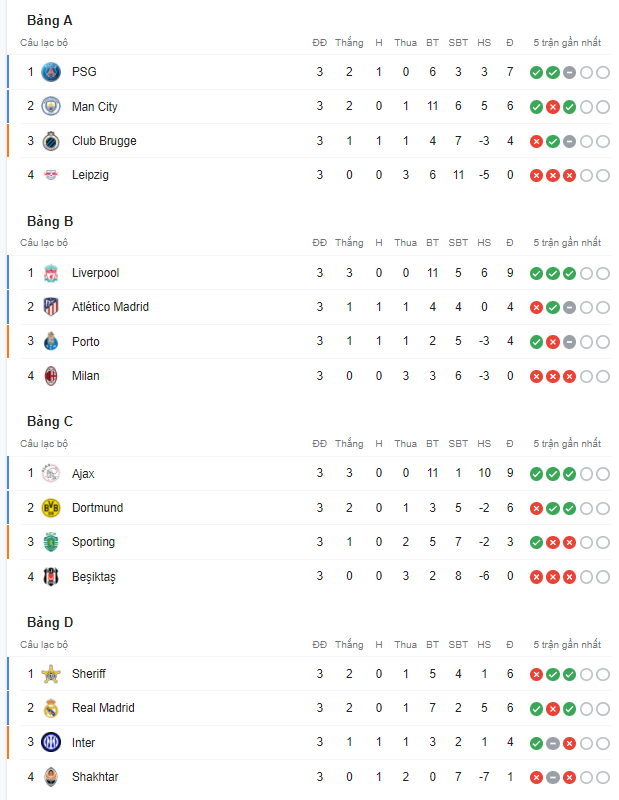Open the Beşiktaş team link
The height and width of the screenshot is (800, 619).
click(94, 577)
